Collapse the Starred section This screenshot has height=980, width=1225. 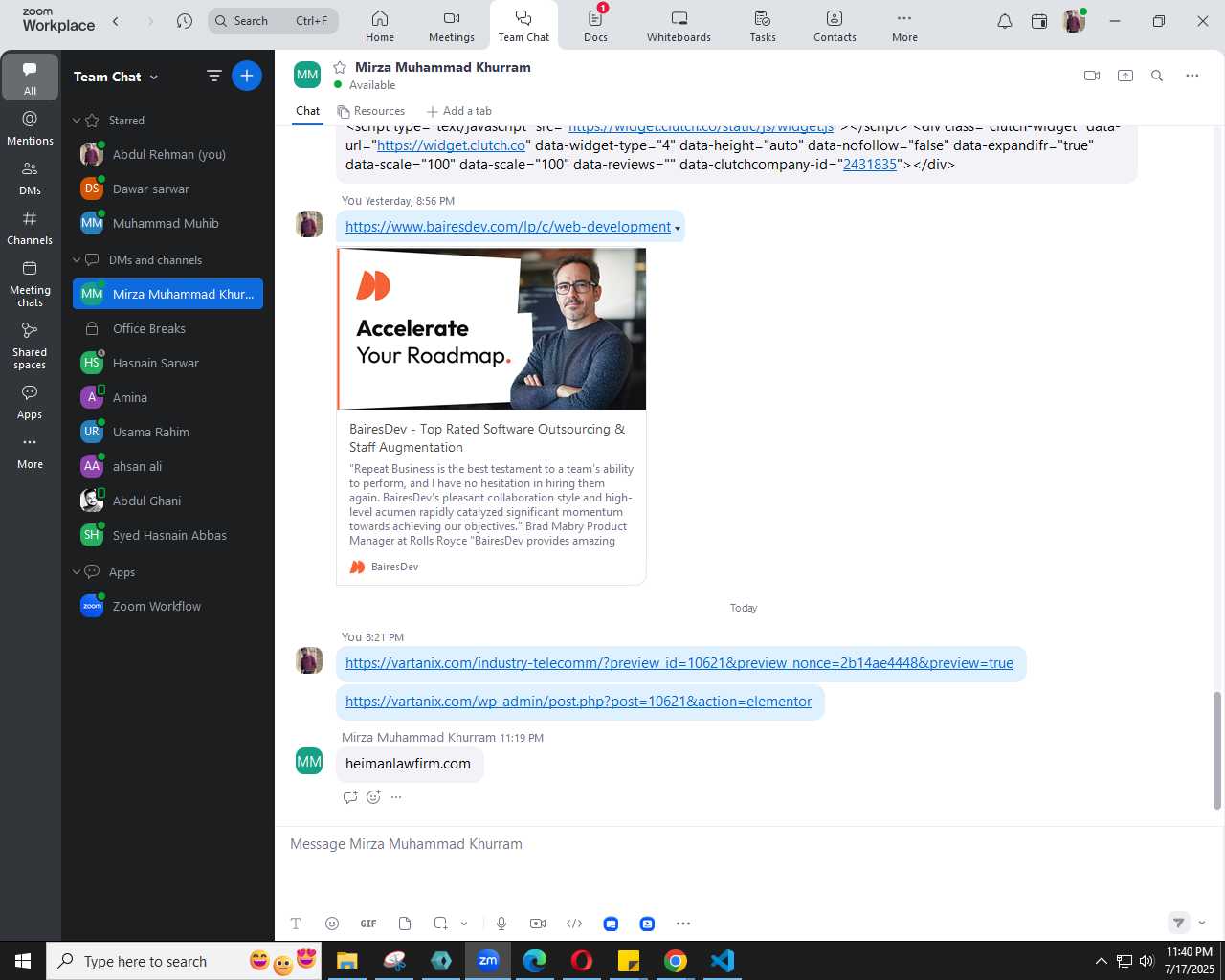click(x=77, y=121)
